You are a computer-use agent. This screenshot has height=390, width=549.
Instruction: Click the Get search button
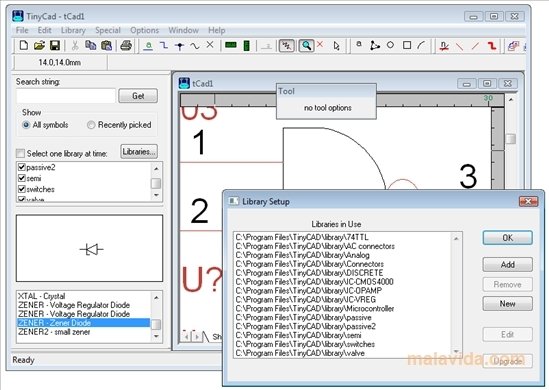138,96
